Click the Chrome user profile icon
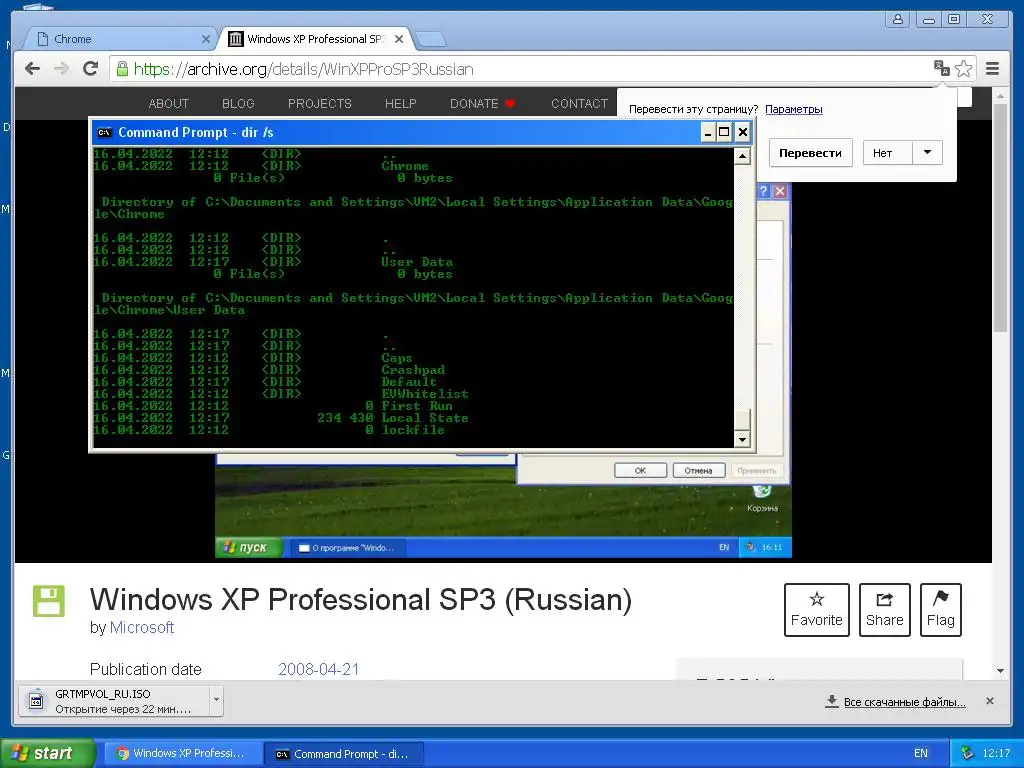 tap(898, 19)
